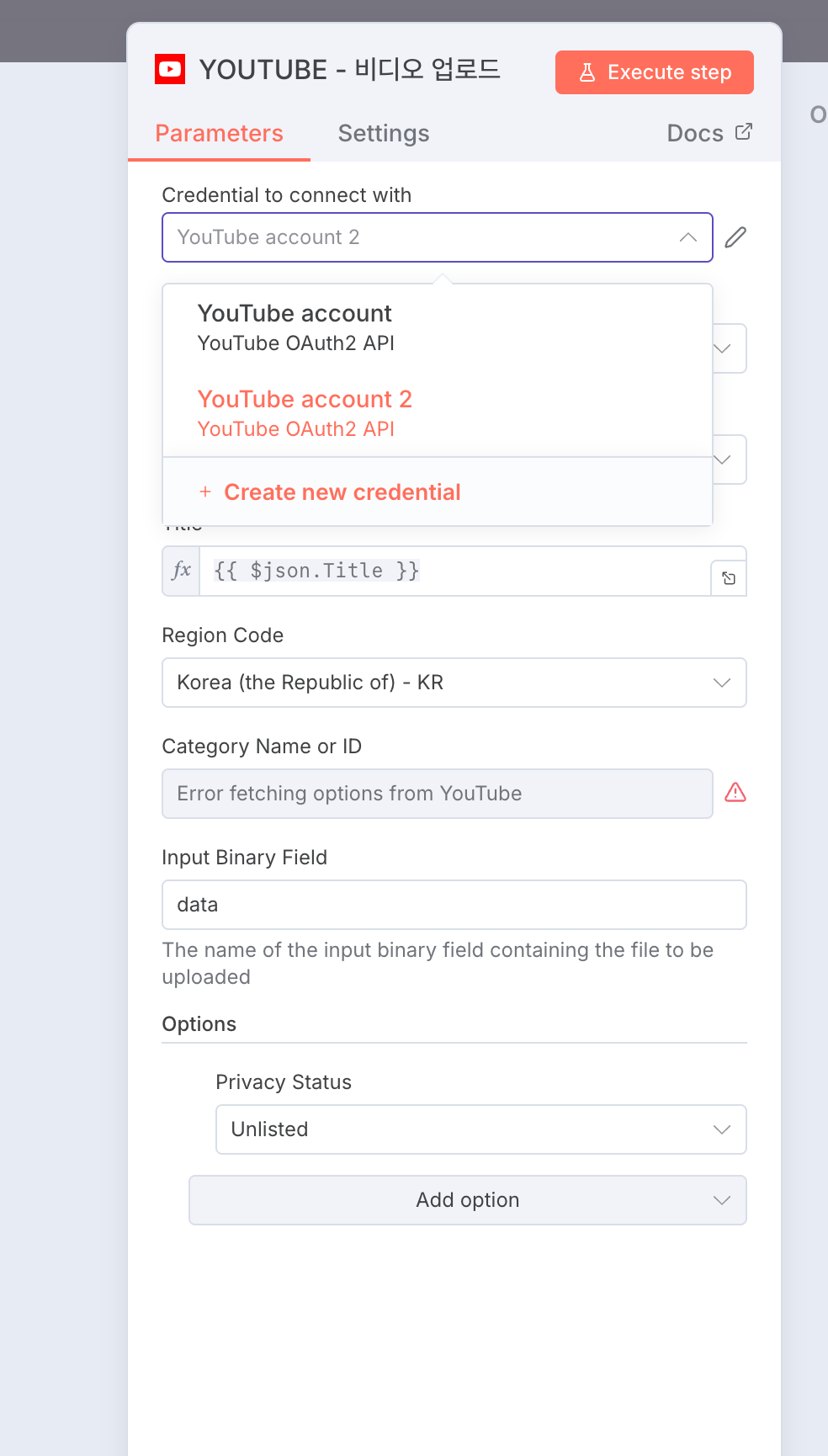
Task: Click the Category Name or ID field
Action: pos(438,794)
